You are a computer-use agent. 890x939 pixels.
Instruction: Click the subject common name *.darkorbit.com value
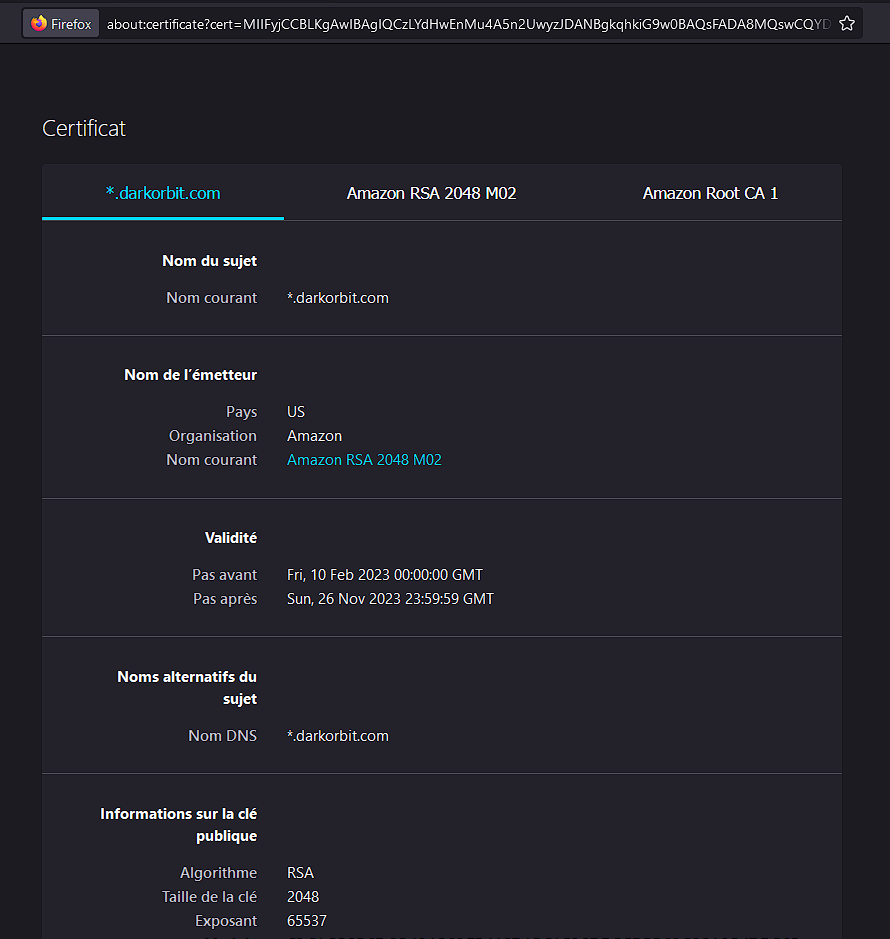pos(338,298)
